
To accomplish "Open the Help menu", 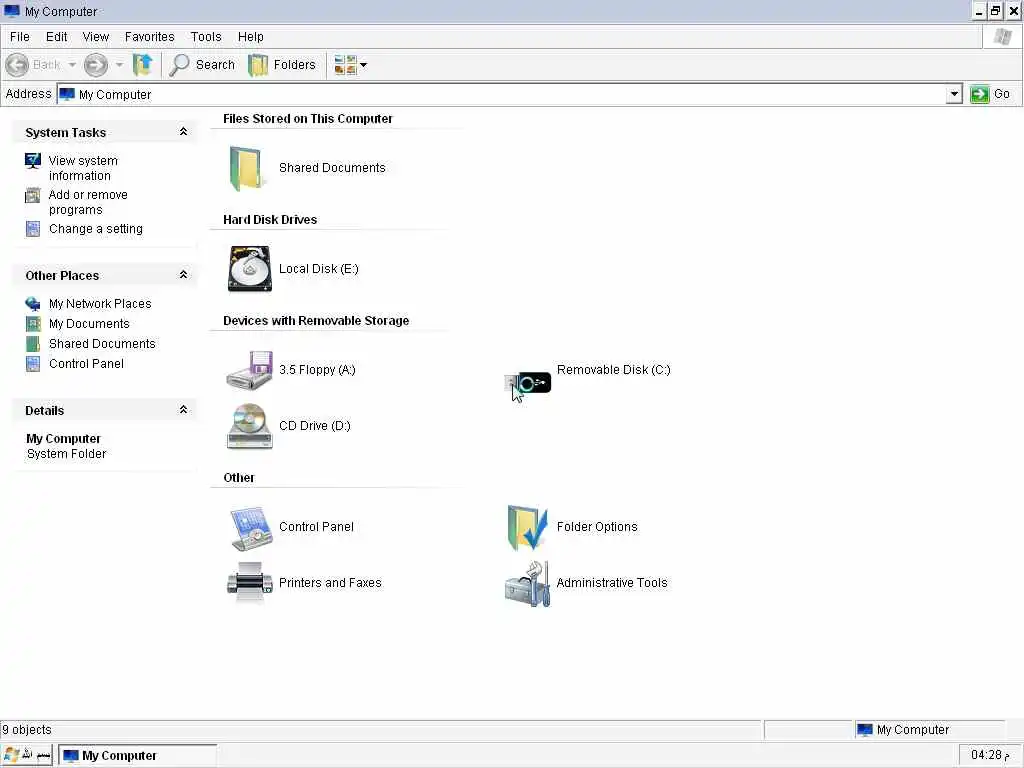I will [x=250, y=37].
